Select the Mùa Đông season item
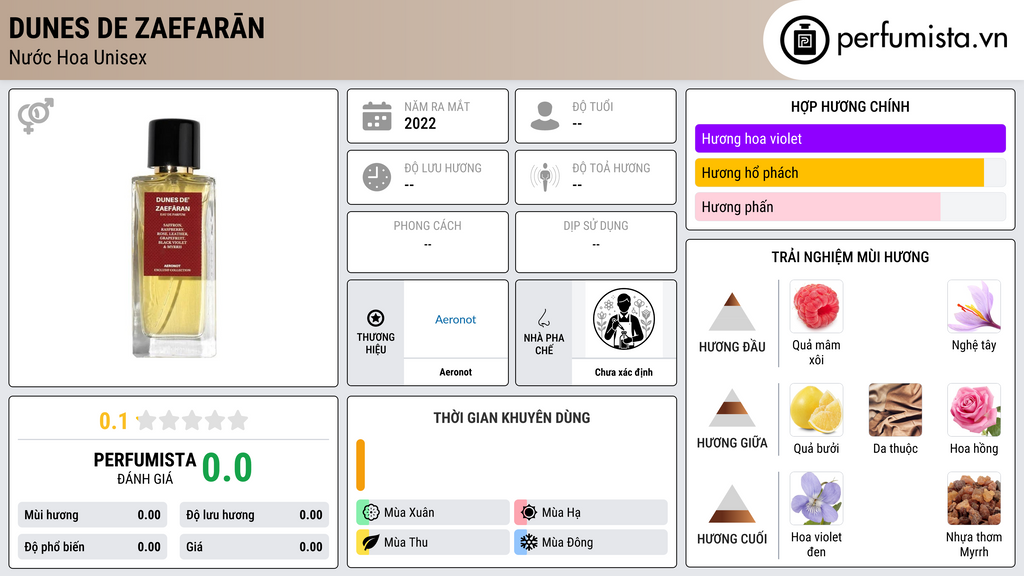This screenshot has height=576, width=1024. [591, 542]
